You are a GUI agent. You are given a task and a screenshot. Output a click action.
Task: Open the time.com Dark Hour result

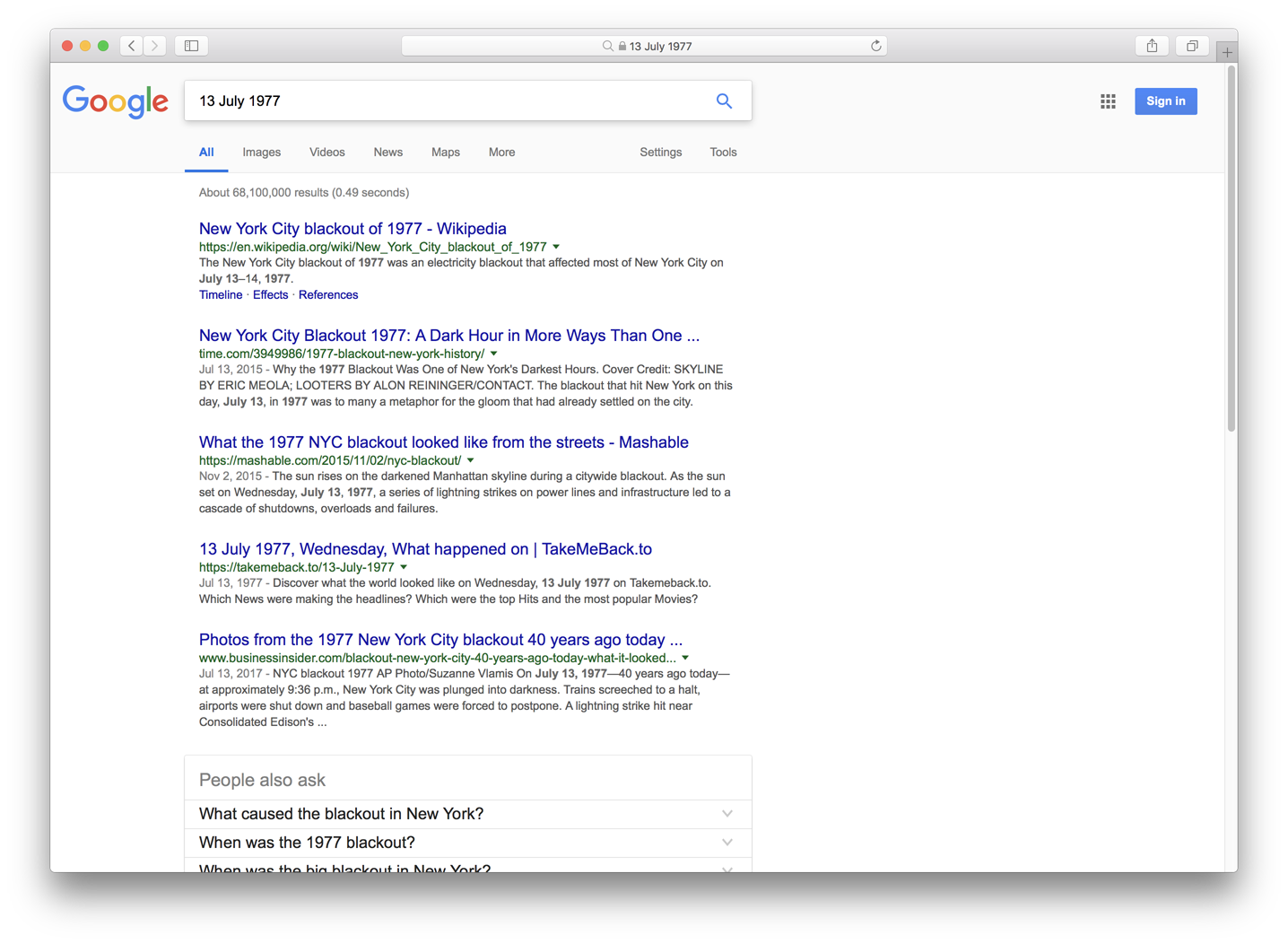[449, 336]
